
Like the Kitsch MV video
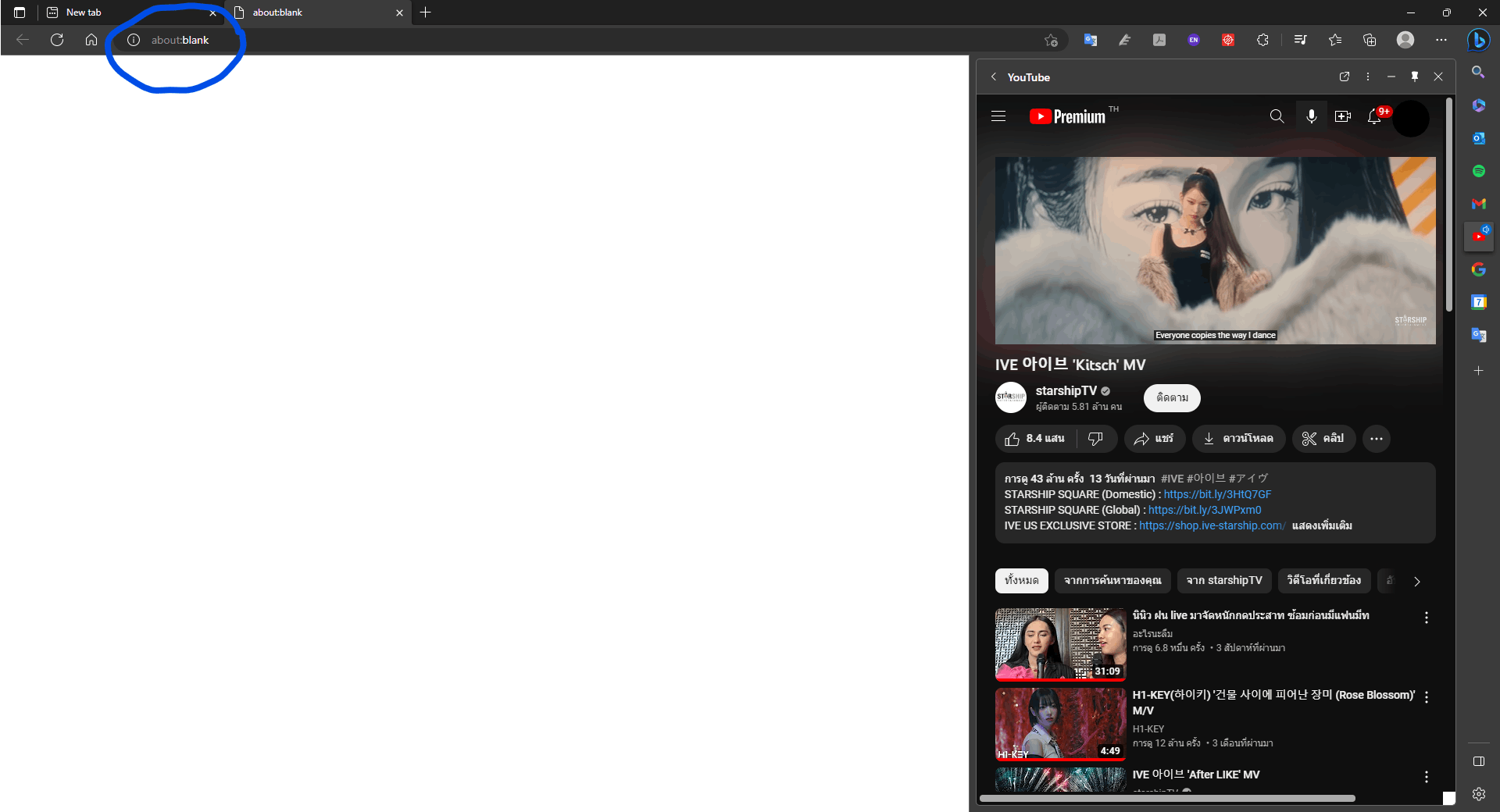(1035, 439)
